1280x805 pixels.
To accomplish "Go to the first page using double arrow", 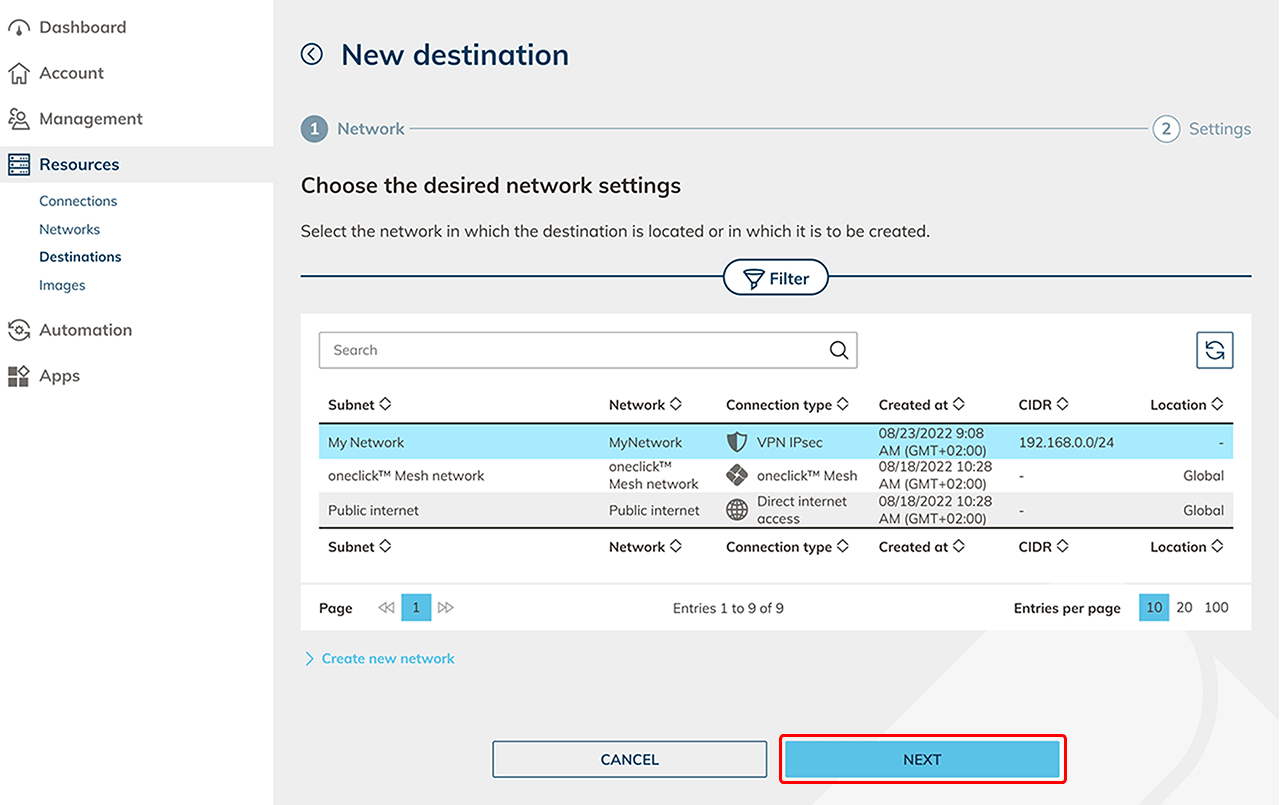I will click(x=386, y=608).
